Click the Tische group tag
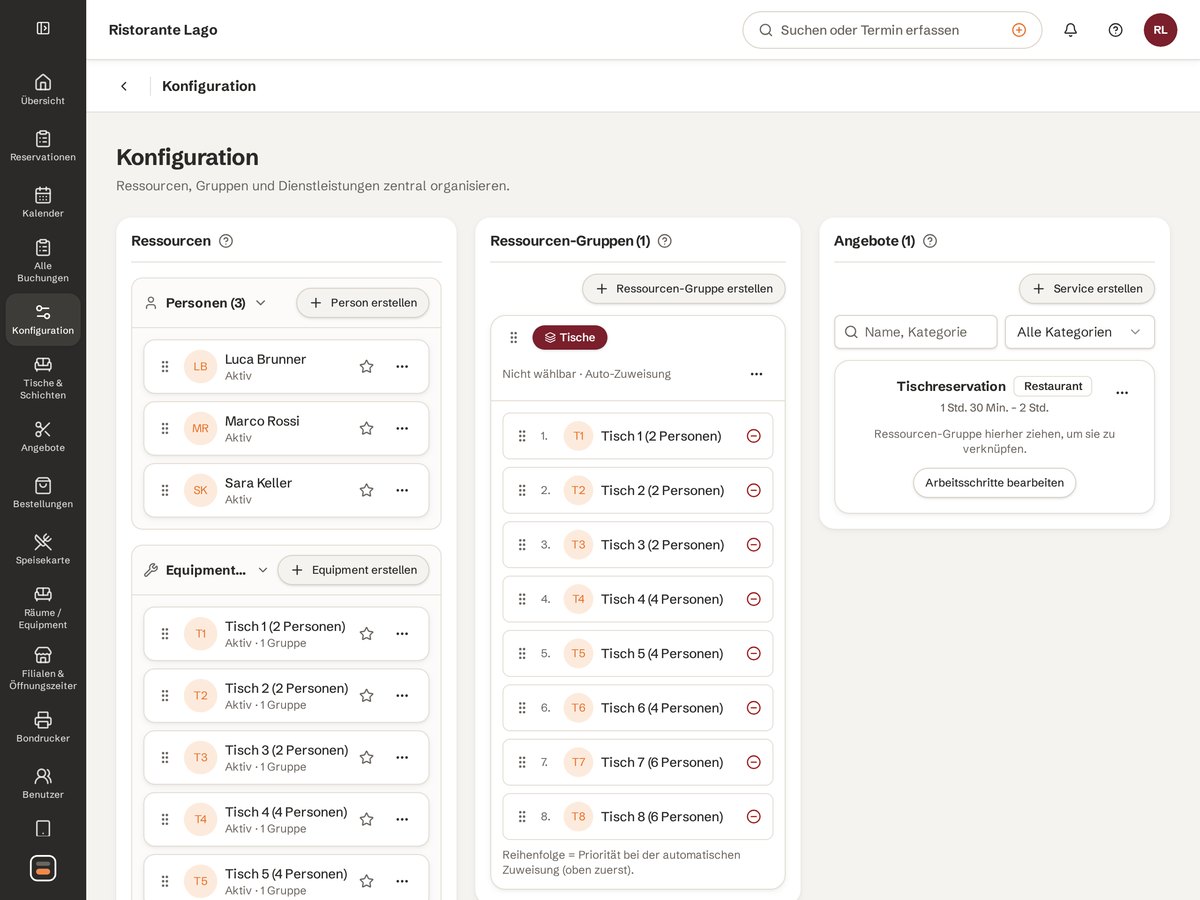 (570, 337)
